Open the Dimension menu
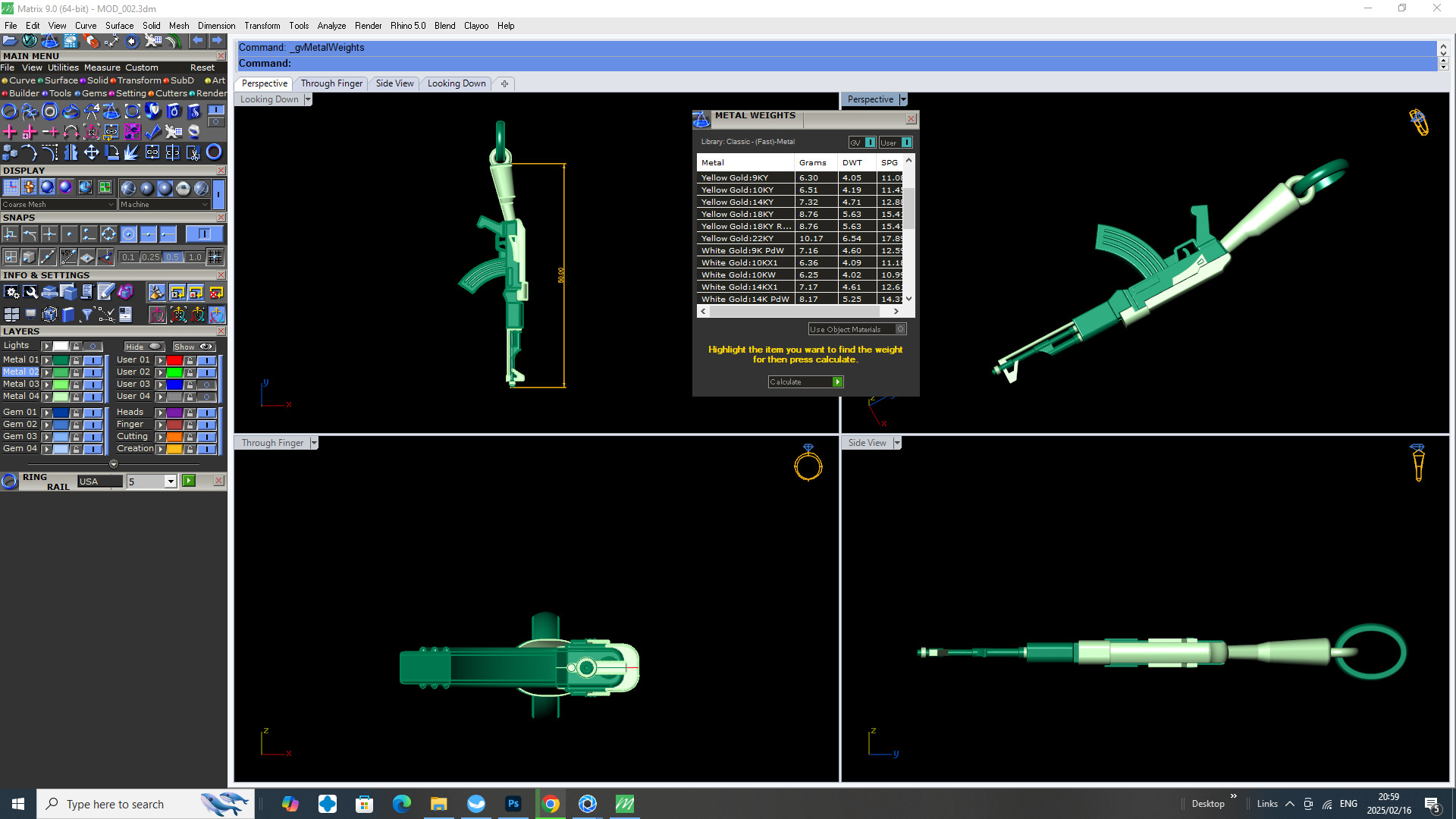This screenshot has width=1456, height=819. tap(216, 25)
